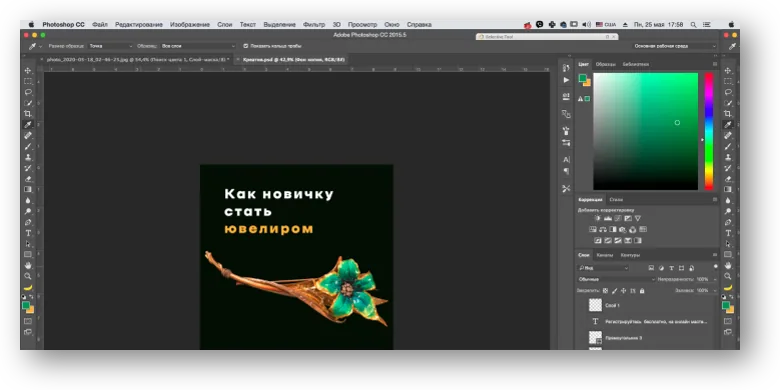Select the Rectangle shape tool in left toolbar
The height and width of the screenshot is (390, 780).
click(x=28, y=254)
